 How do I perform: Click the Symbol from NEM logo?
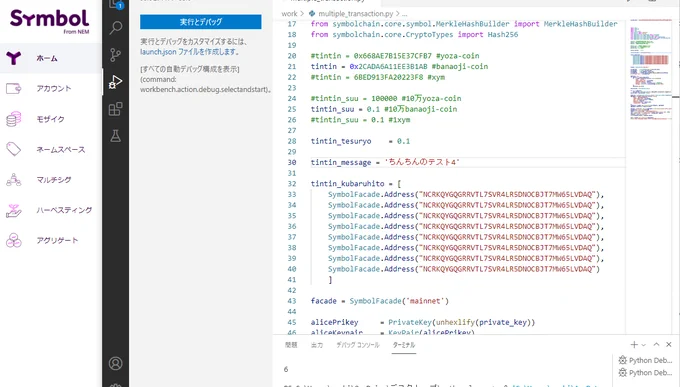click(x=49, y=21)
